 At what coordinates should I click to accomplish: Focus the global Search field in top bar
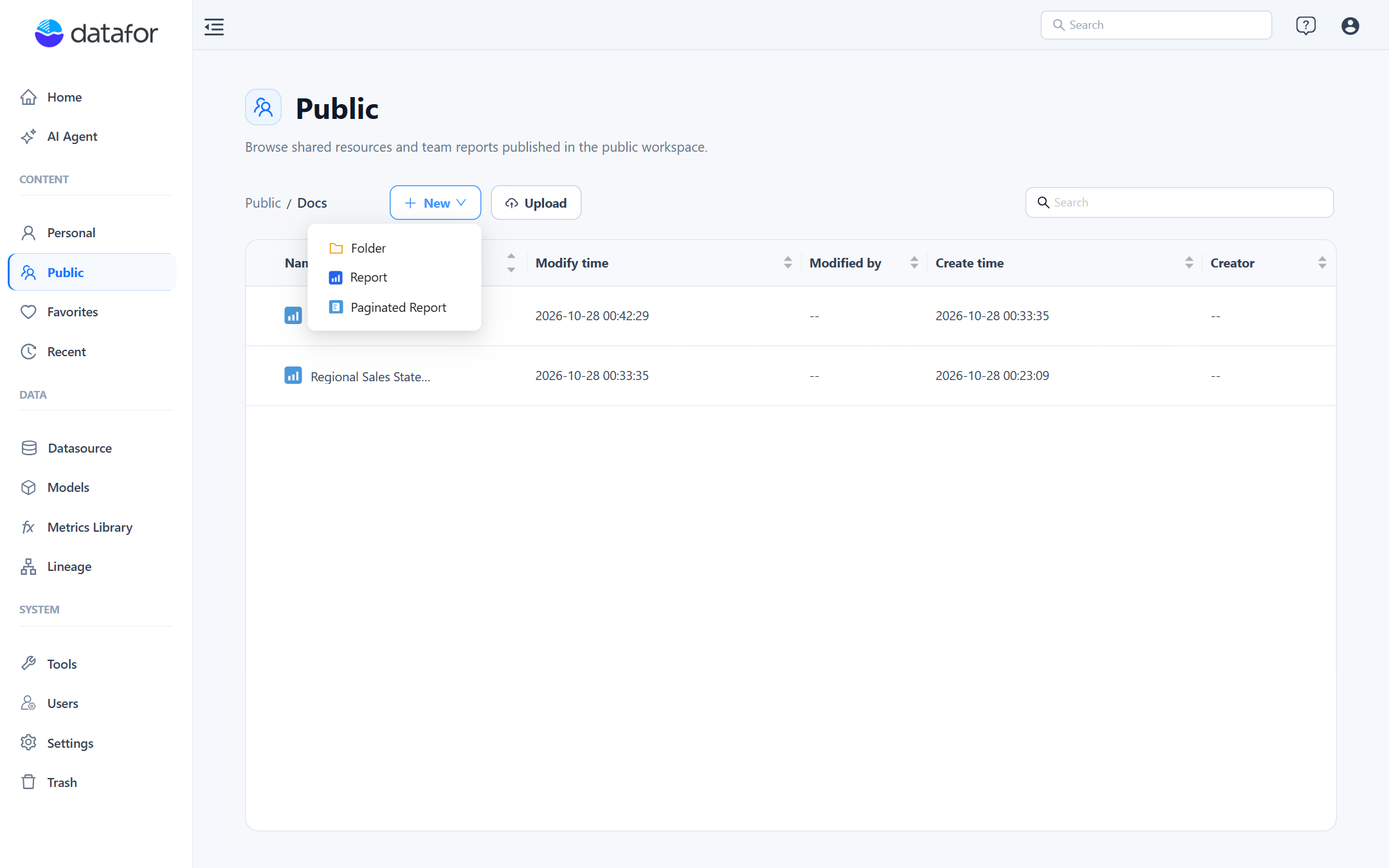click(x=1156, y=25)
